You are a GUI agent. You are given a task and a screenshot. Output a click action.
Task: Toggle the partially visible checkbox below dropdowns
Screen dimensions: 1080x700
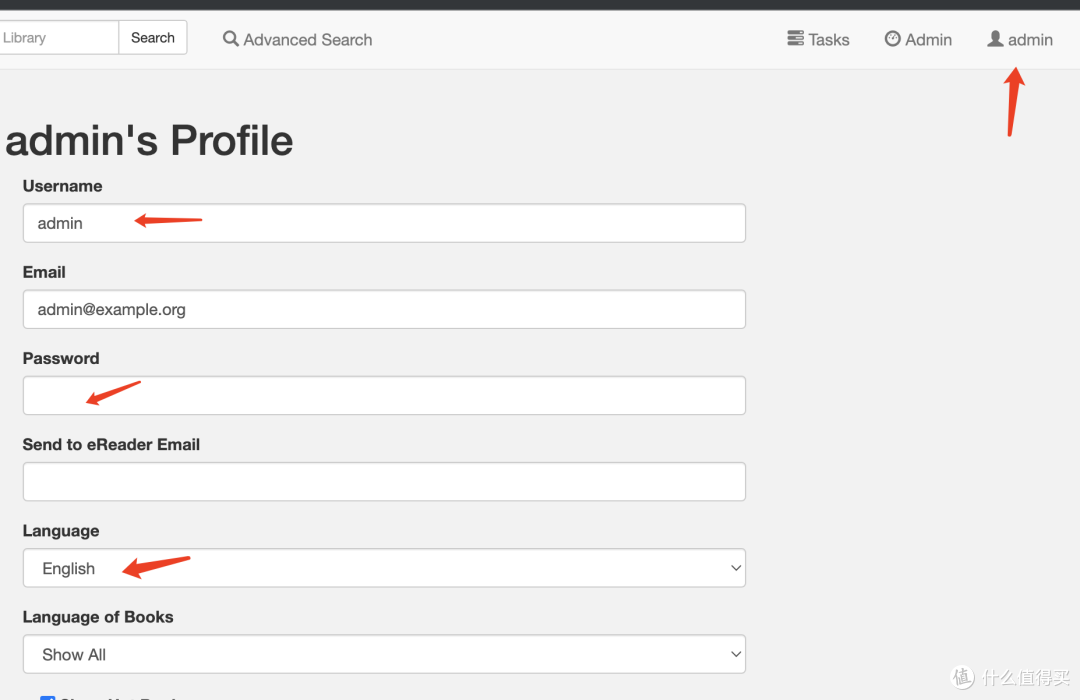[47, 697]
